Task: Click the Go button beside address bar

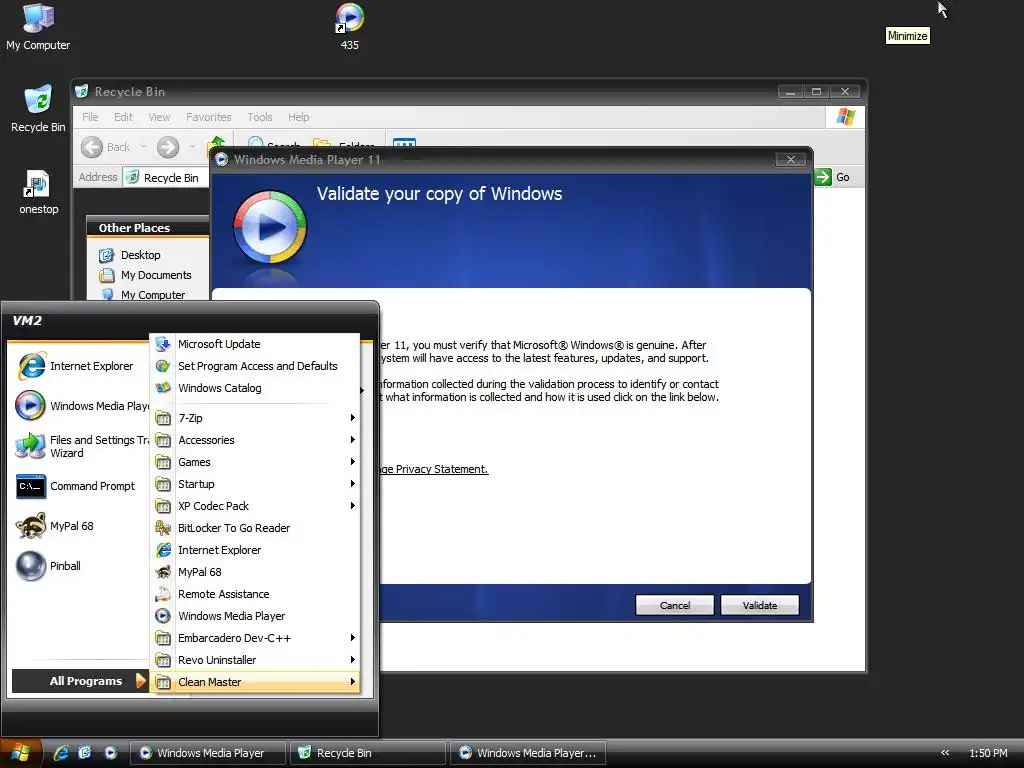Action: click(x=833, y=177)
